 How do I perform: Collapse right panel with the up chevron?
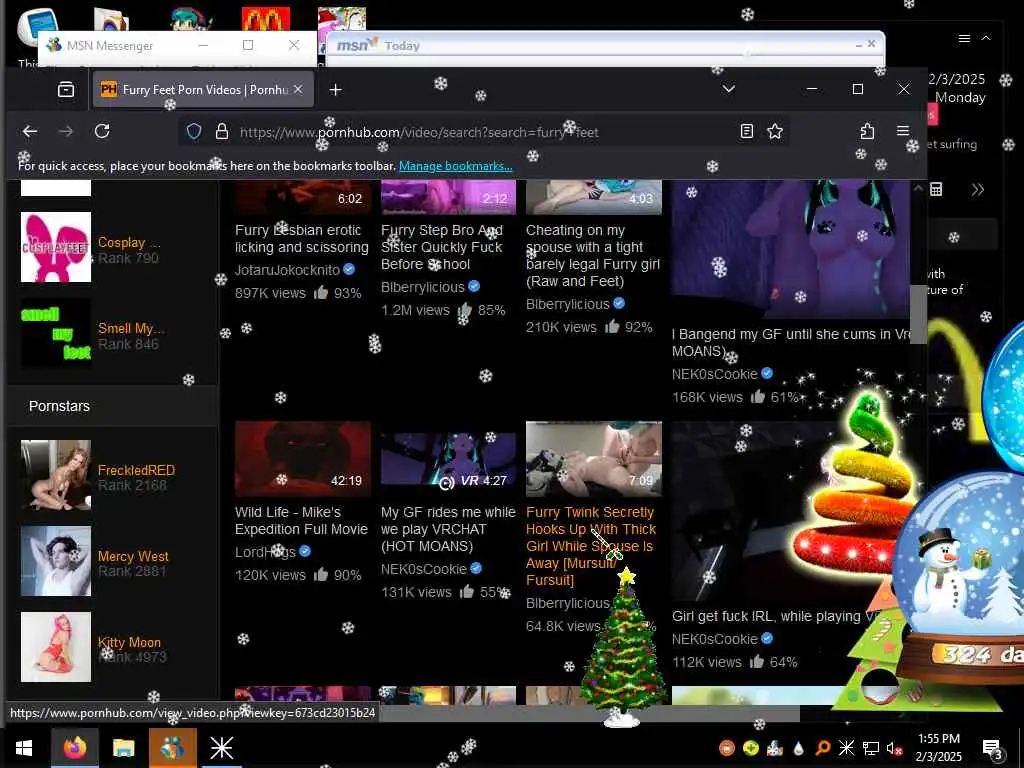986,39
